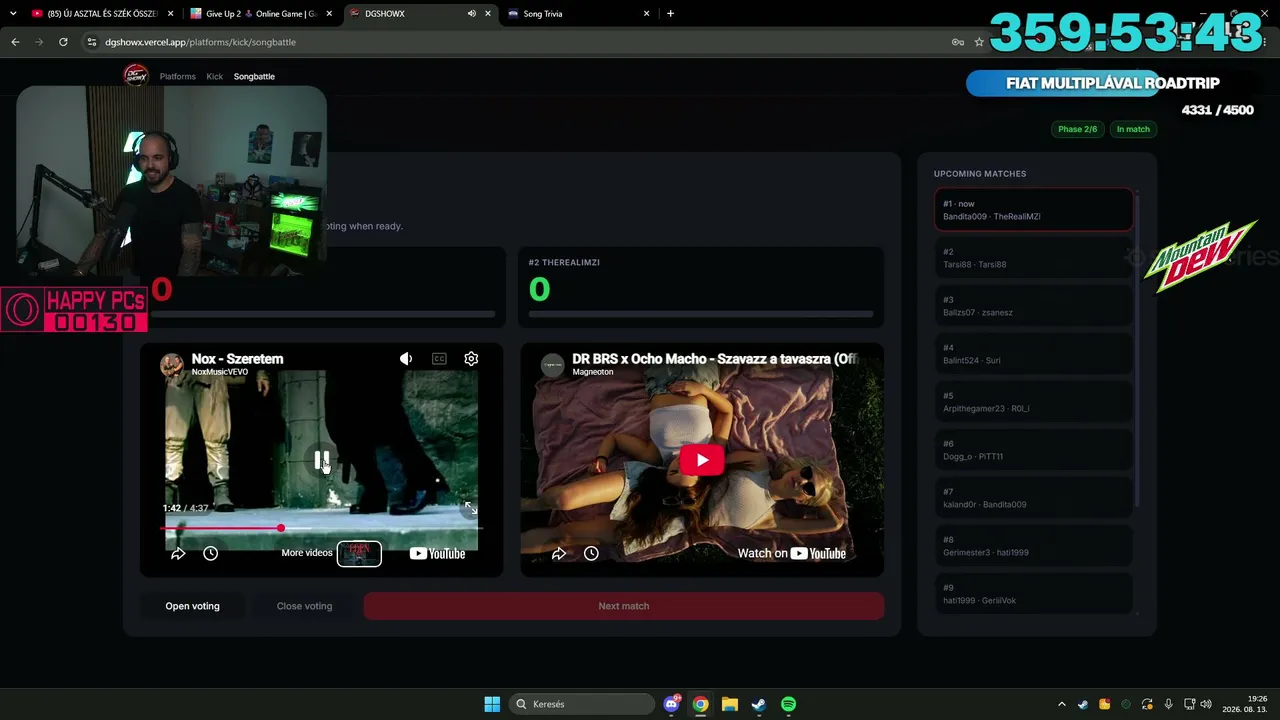Screen dimensions: 1280x720
Task: Click Watch on YouTube in DR BRS player
Action: [x=792, y=553]
